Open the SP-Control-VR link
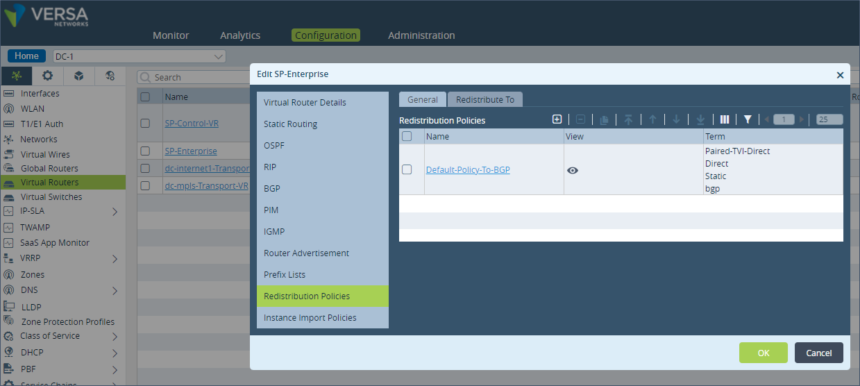 pyautogui.click(x=191, y=123)
